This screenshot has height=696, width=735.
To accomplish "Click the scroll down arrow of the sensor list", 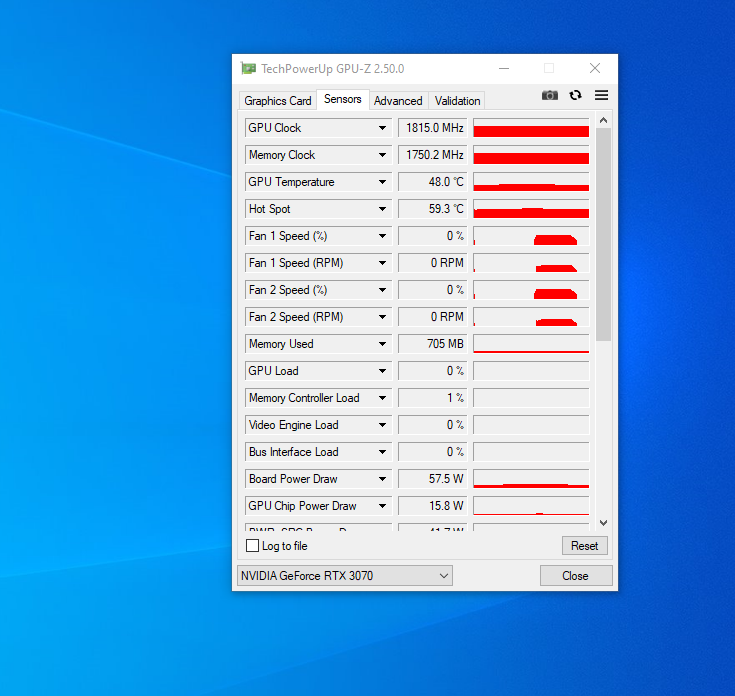I will 604,522.
